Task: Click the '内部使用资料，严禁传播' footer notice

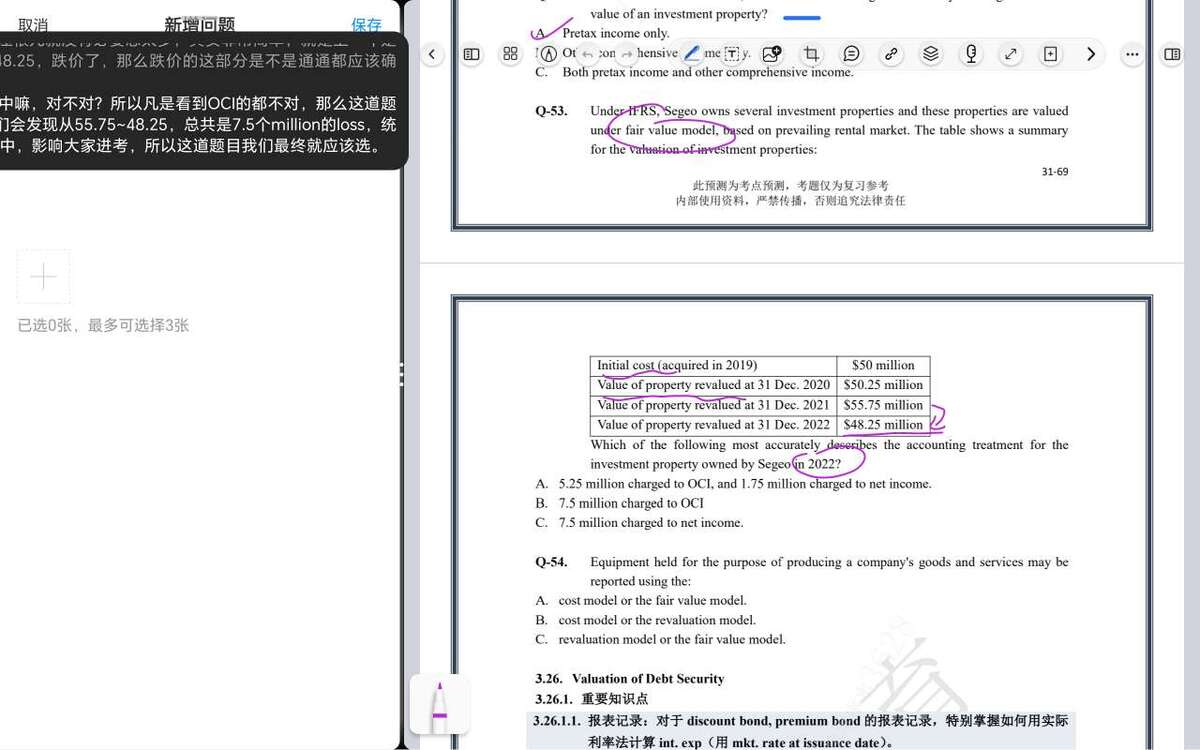Action: pos(790,201)
